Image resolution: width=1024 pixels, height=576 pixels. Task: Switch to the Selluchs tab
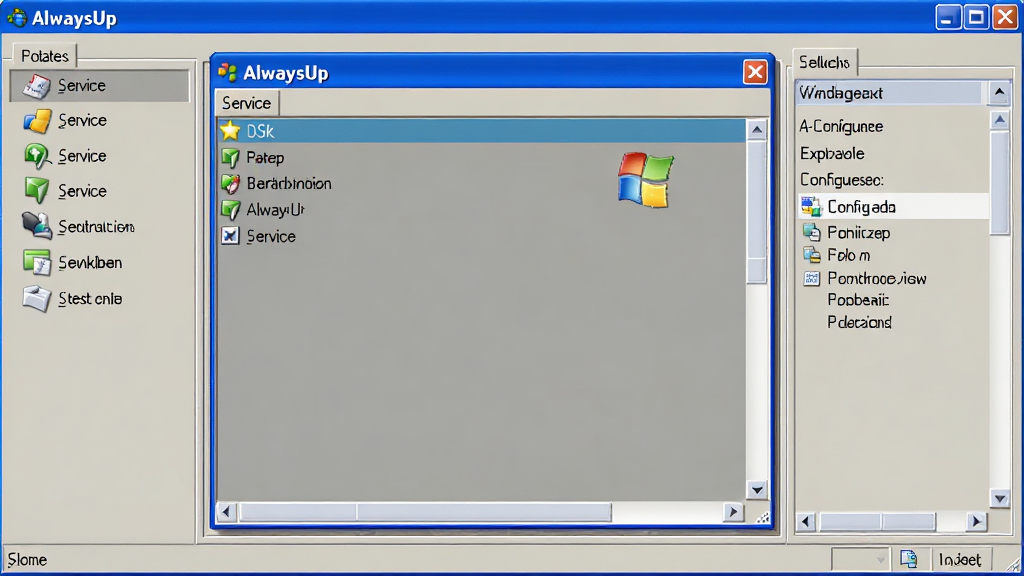pos(825,62)
